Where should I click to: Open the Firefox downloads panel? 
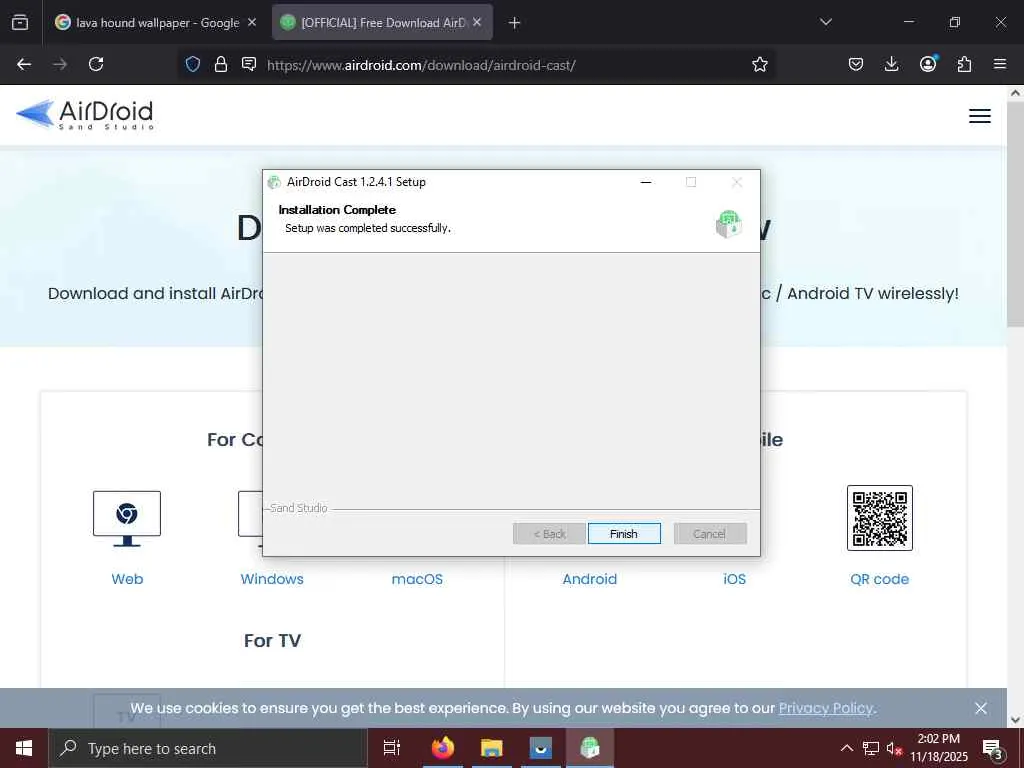click(x=891, y=64)
